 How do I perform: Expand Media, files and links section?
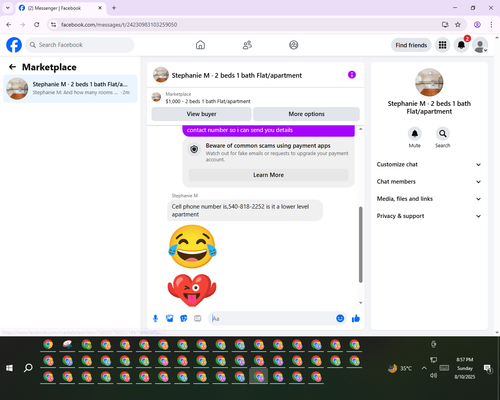[429, 199]
